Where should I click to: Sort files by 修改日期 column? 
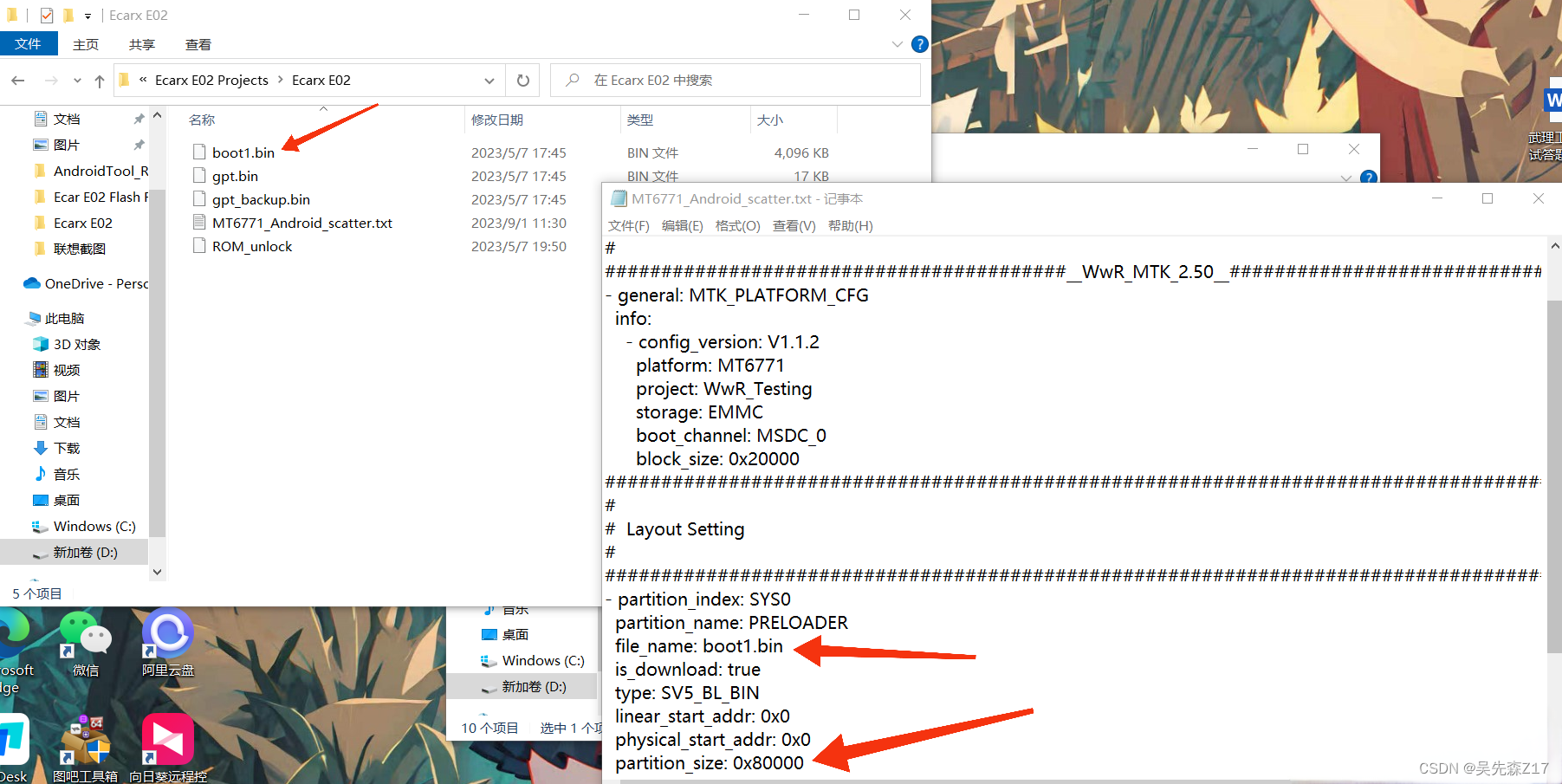pyautogui.click(x=497, y=120)
